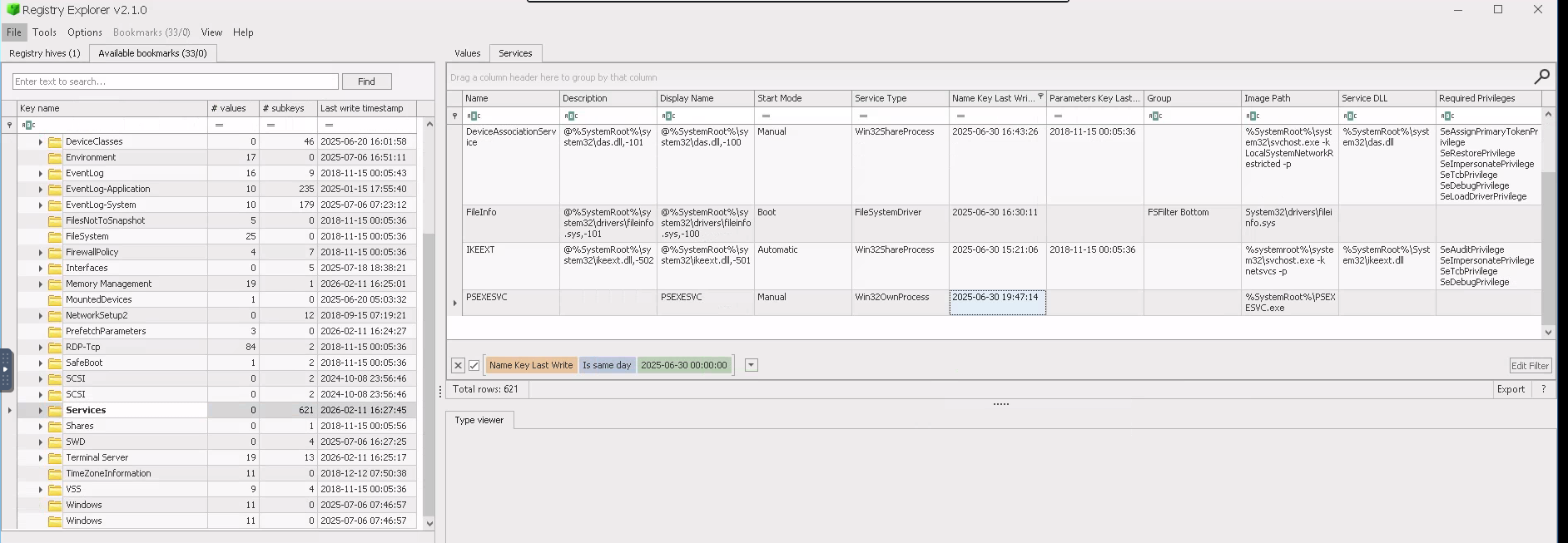Open the Help menu
This screenshot has height=543, width=1568.
click(243, 32)
